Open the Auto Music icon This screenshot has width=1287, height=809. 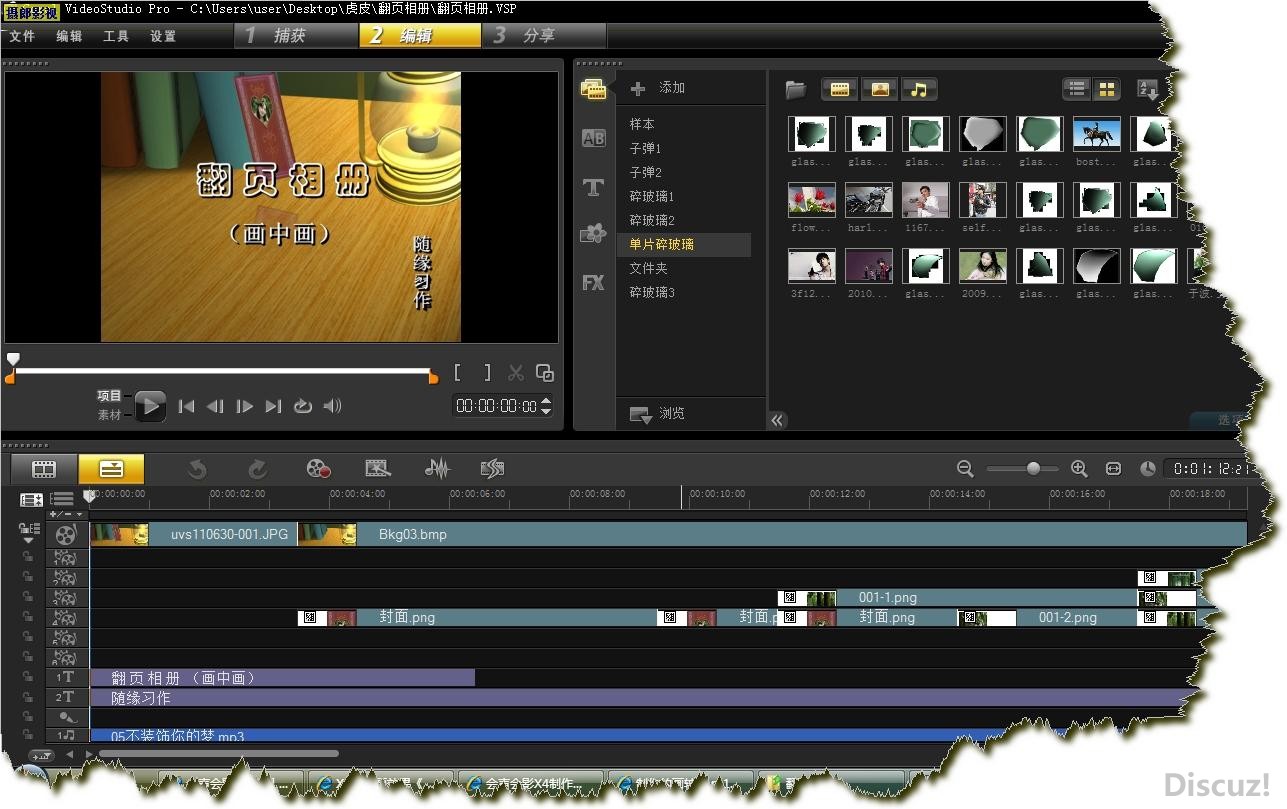click(x=492, y=468)
